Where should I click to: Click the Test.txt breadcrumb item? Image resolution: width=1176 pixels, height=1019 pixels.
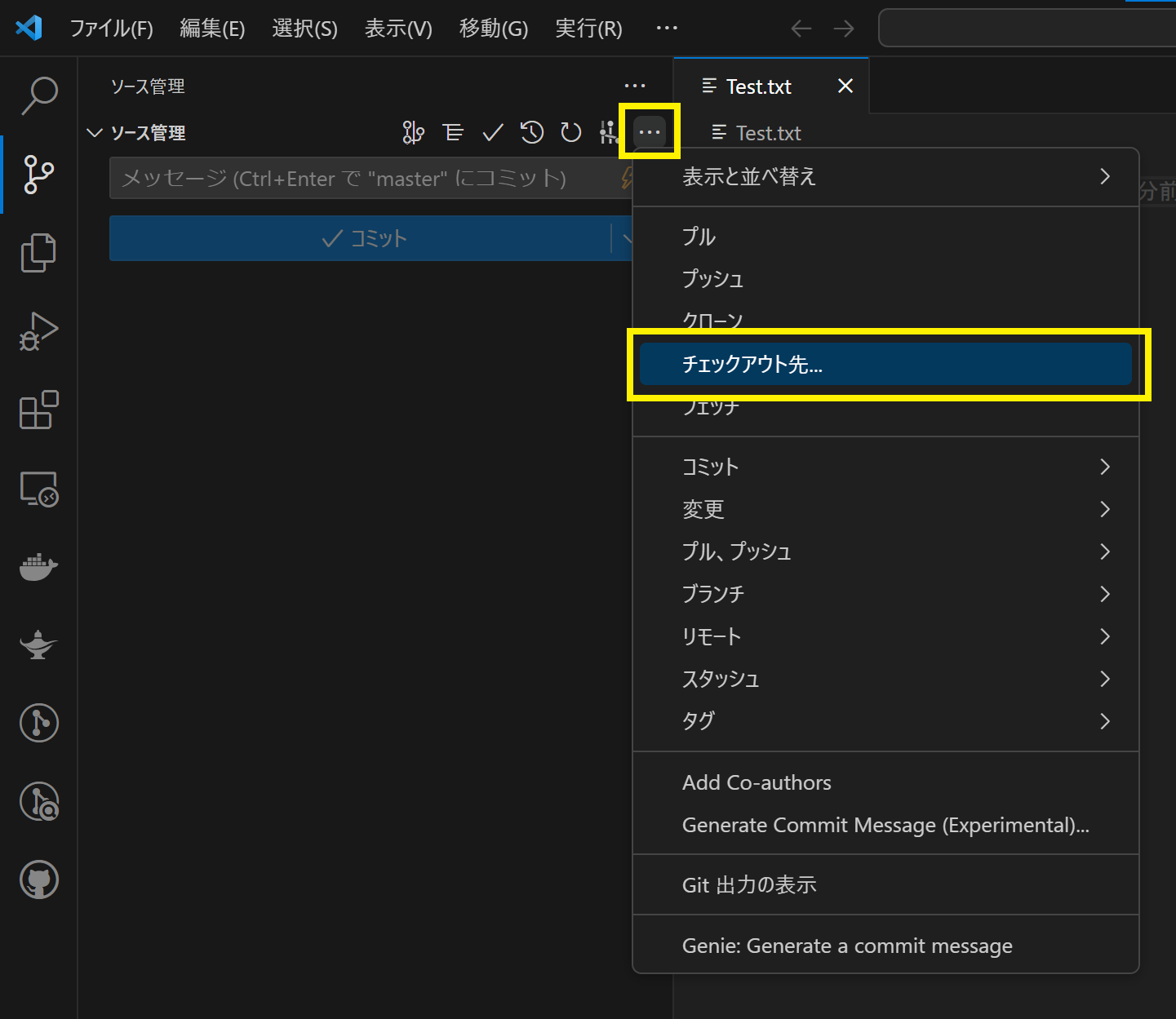pyautogui.click(x=757, y=133)
